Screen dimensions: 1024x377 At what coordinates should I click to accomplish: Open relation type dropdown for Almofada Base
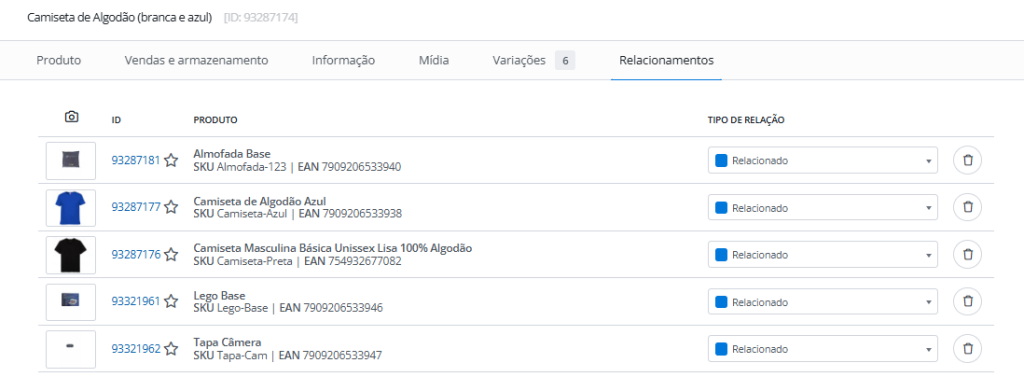pos(823,160)
